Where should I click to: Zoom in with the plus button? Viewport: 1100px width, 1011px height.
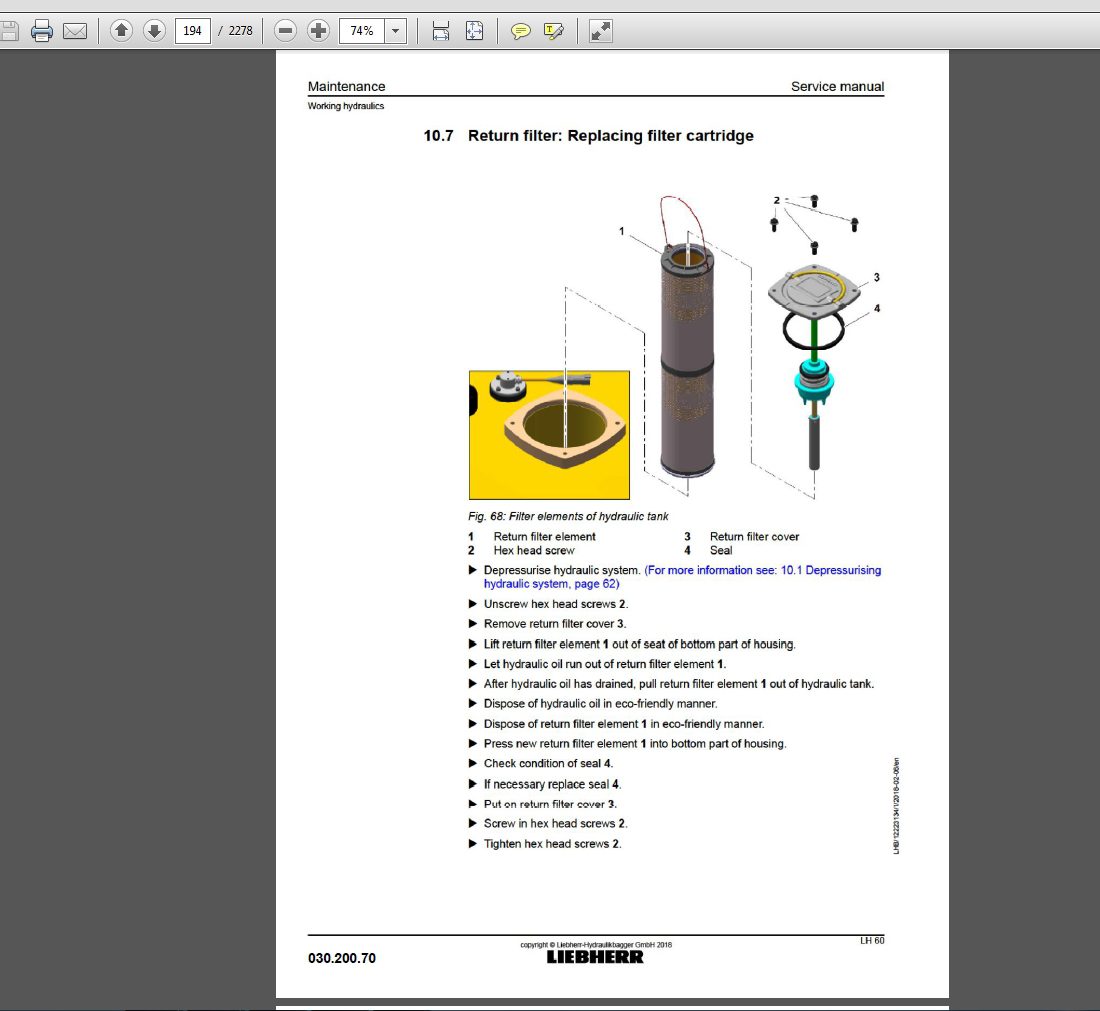pos(318,31)
